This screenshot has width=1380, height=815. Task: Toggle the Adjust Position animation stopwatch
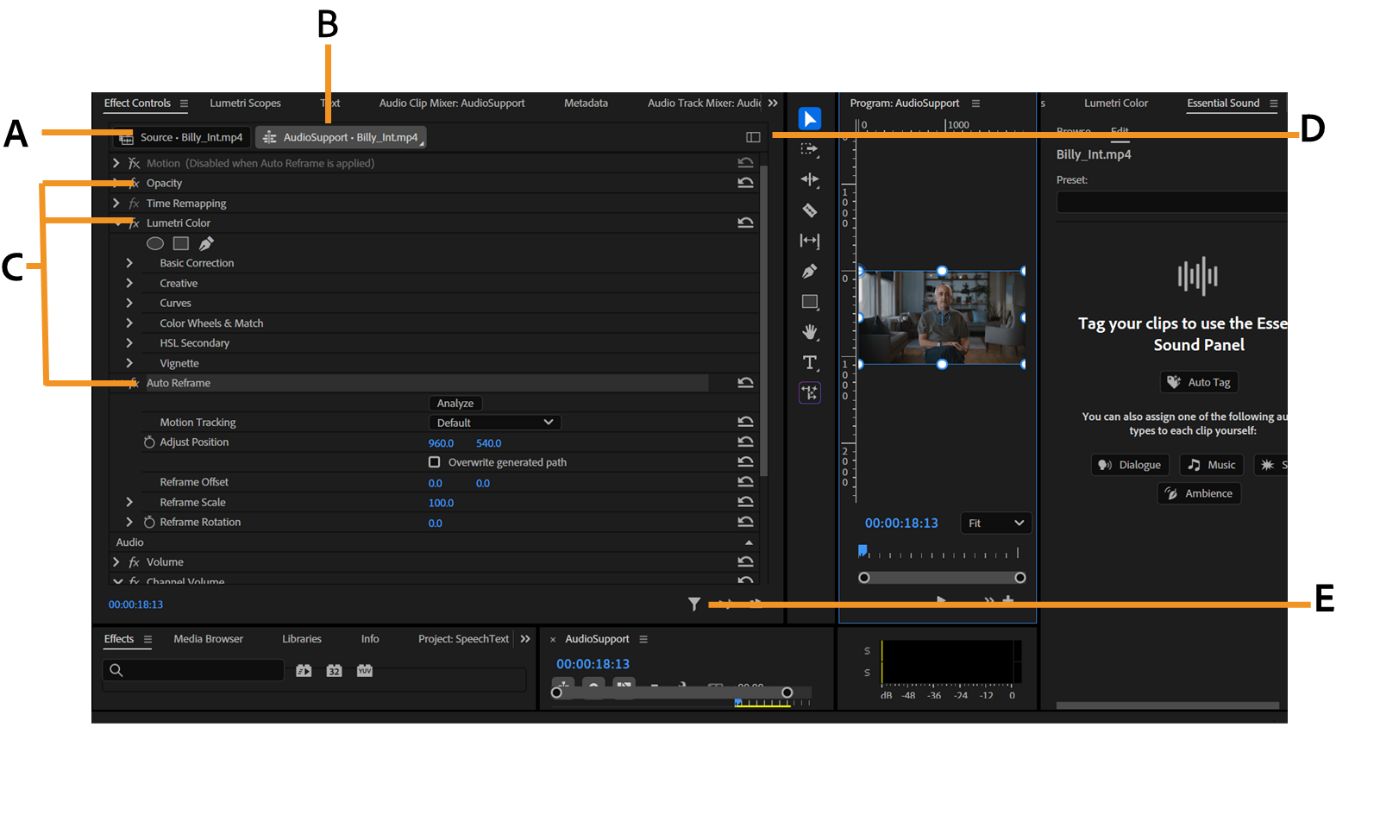pyautogui.click(x=150, y=442)
